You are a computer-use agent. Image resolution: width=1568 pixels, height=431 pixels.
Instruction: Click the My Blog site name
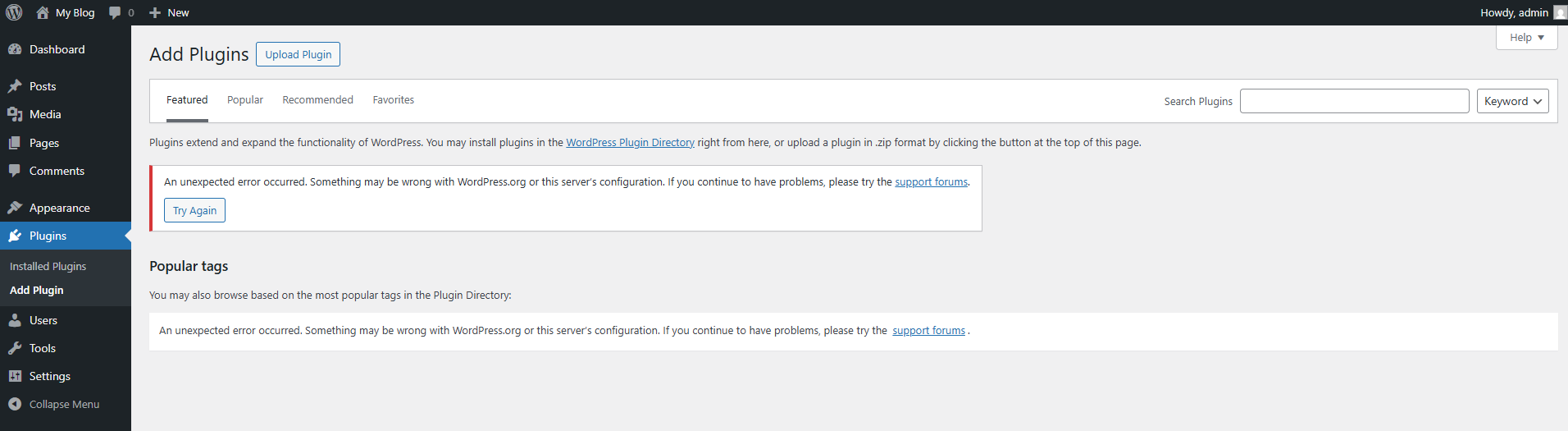point(75,12)
